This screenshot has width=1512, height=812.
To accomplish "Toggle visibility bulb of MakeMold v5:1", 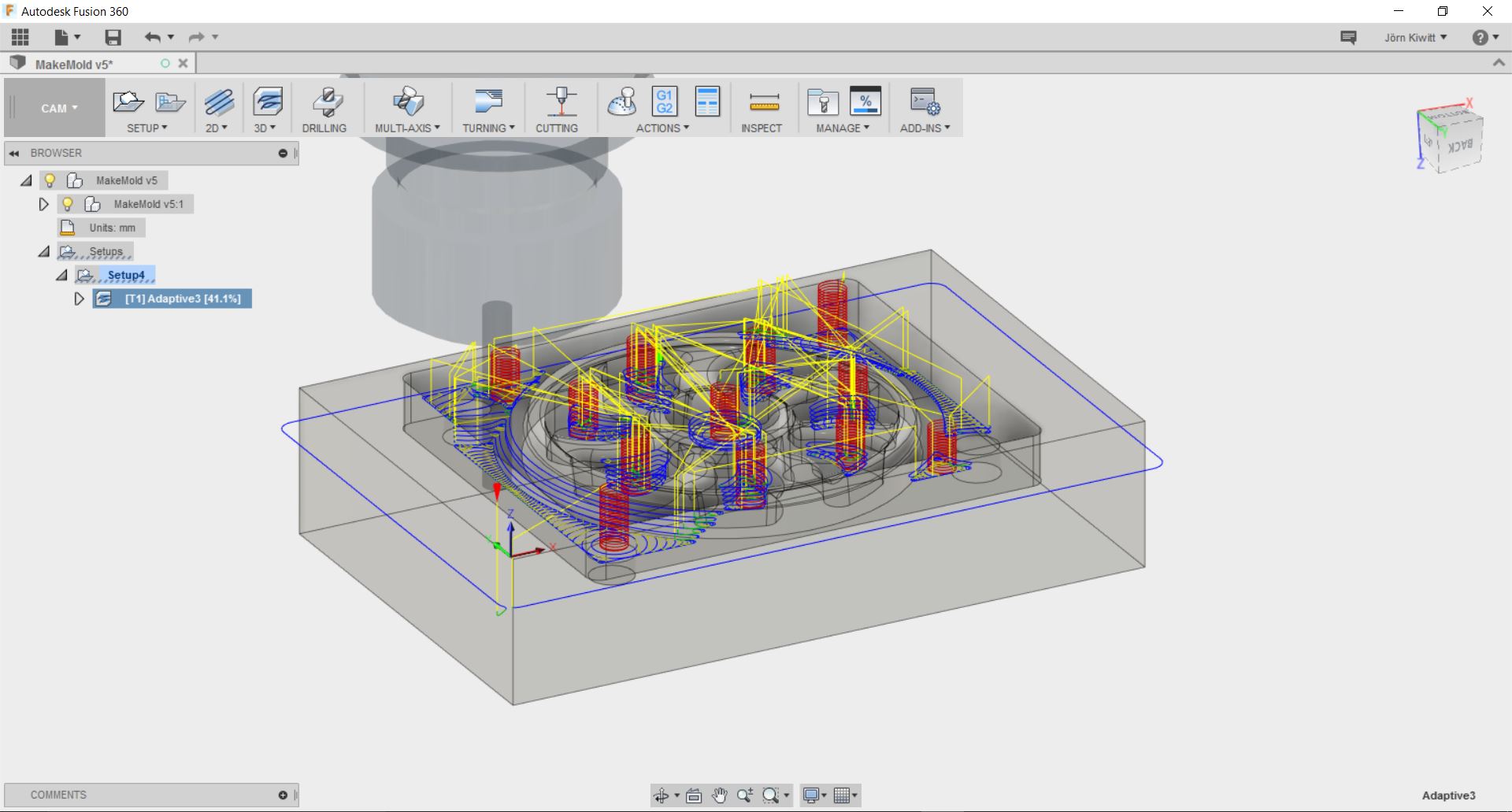I will (68, 204).
